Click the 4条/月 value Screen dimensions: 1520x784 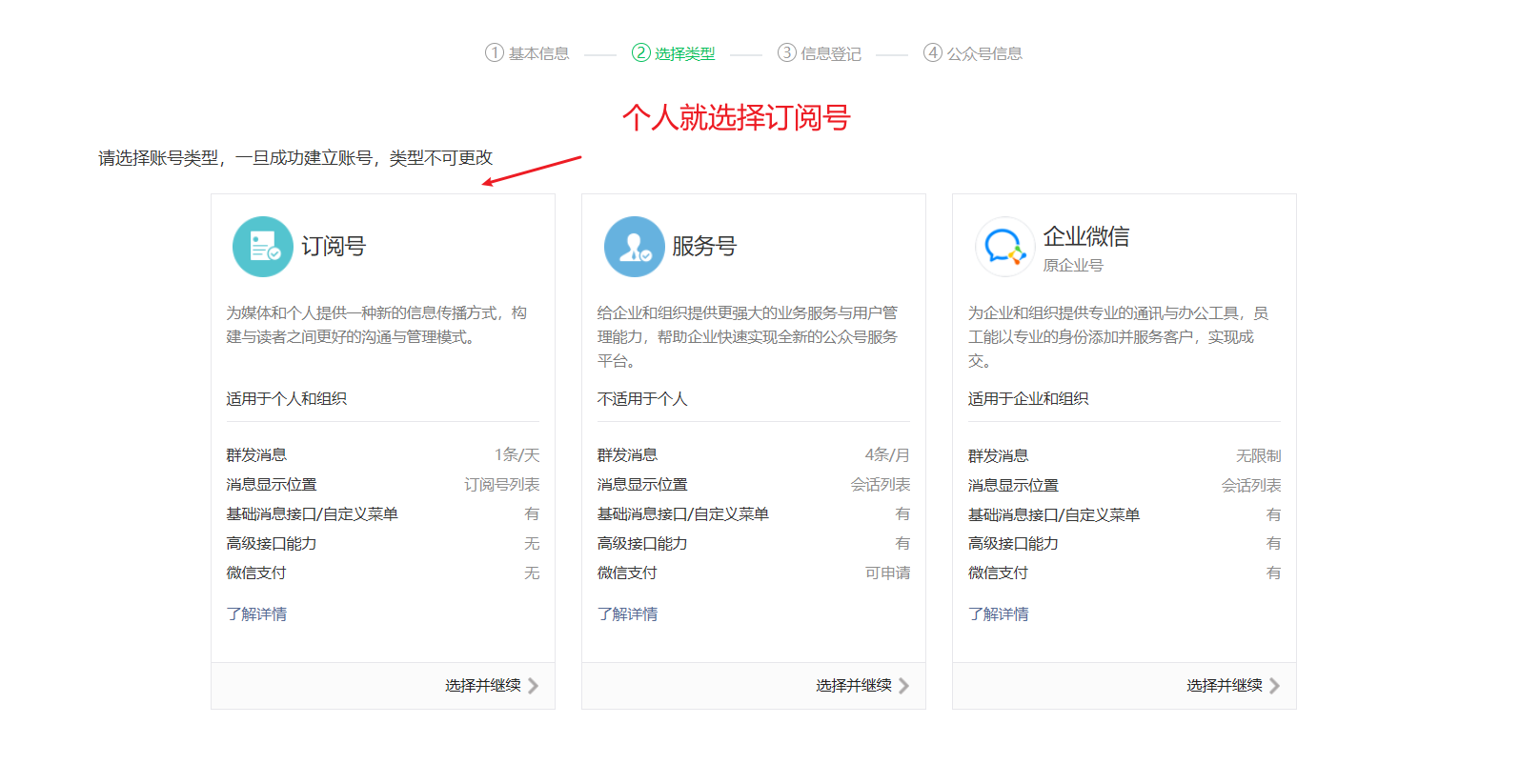pyautogui.click(x=887, y=455)
